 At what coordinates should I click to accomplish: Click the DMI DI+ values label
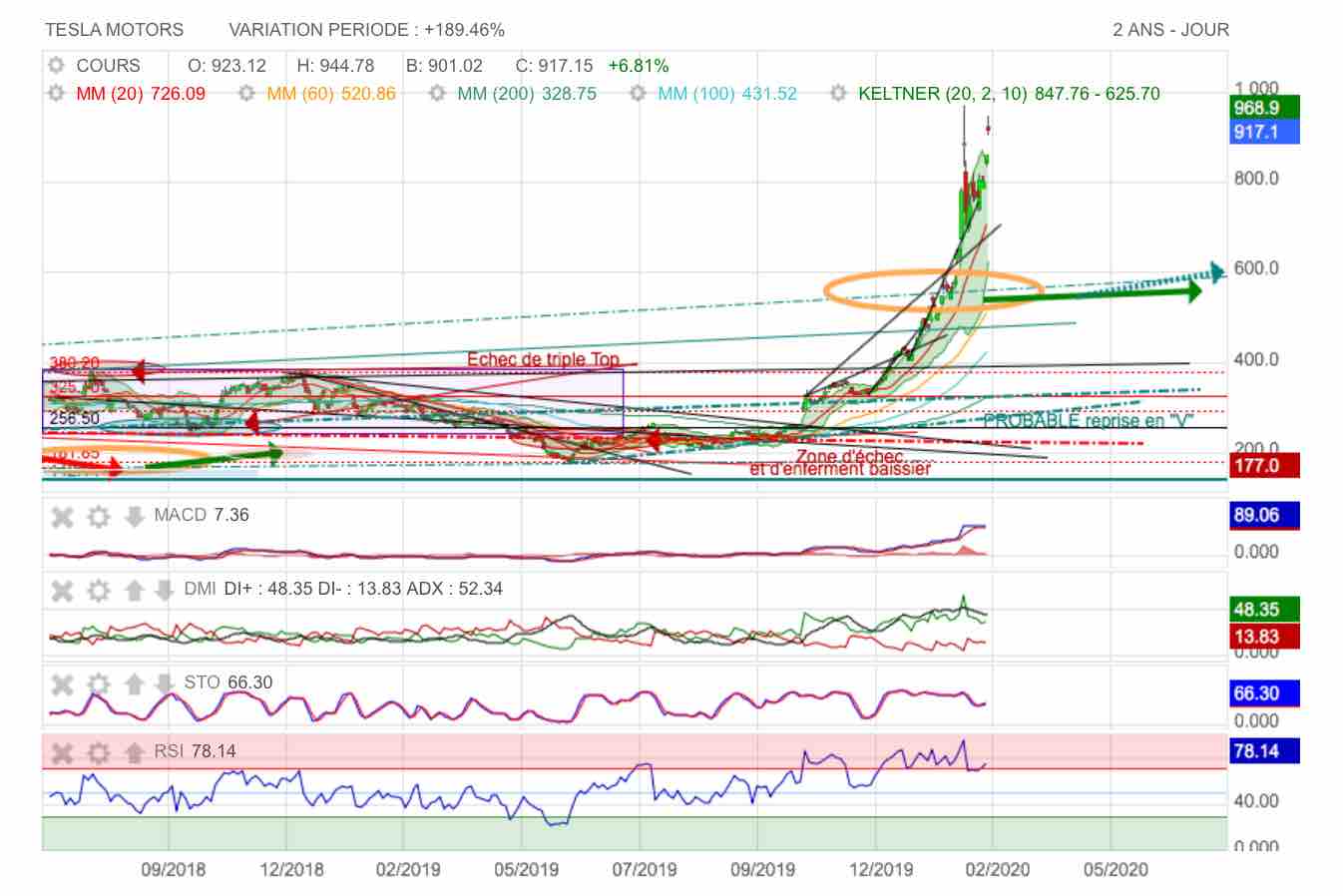[x=343, y=589]
